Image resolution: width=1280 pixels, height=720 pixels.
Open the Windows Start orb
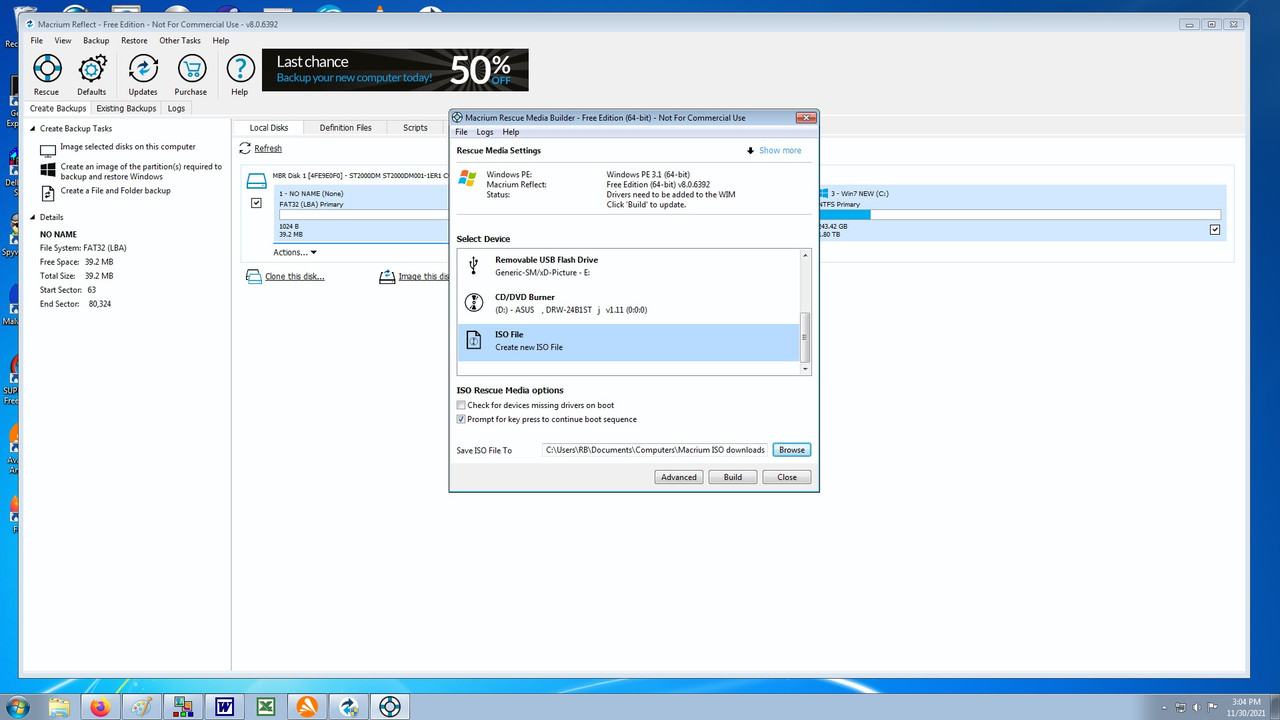18,707
